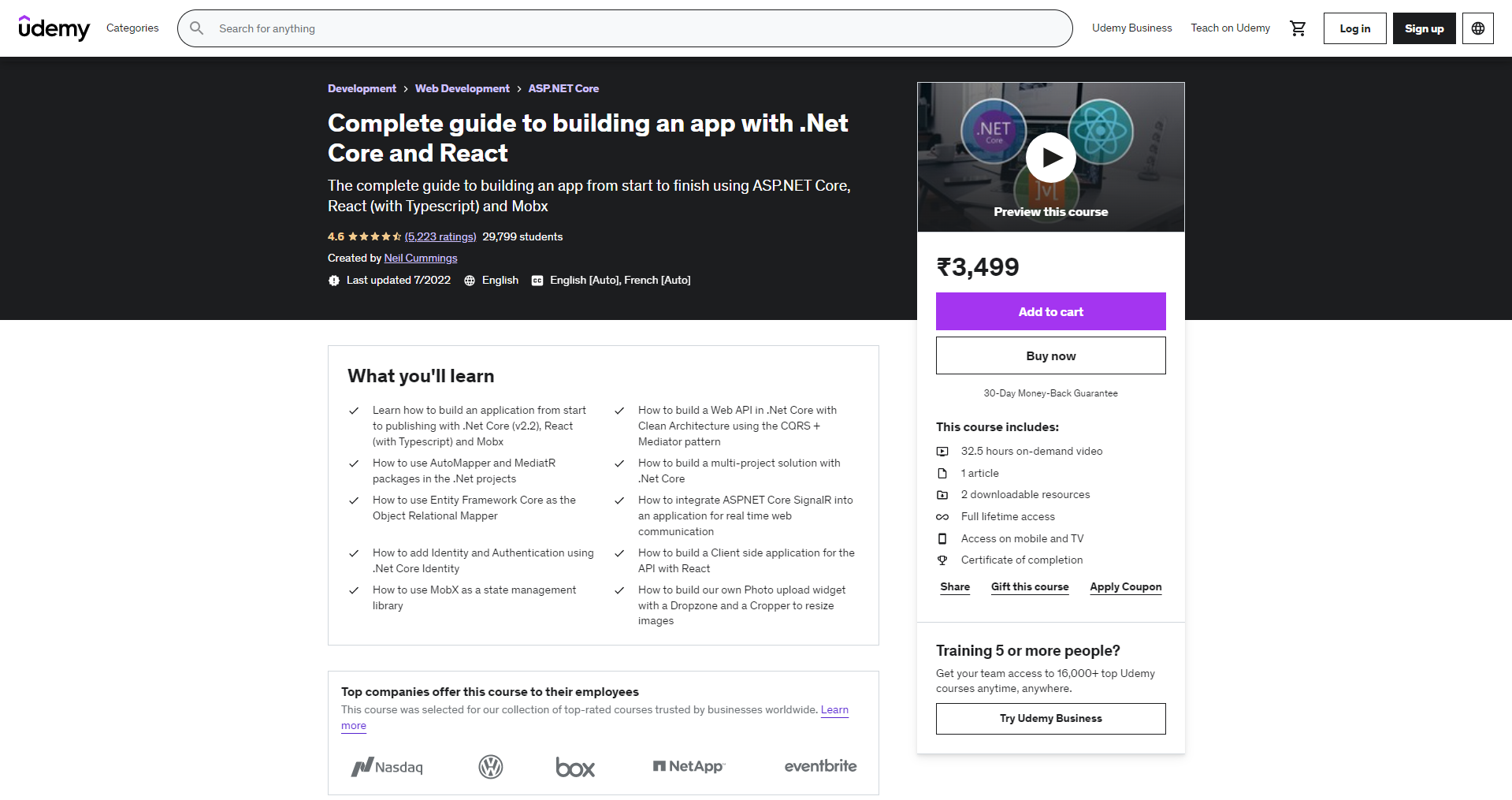Open the shopping cart icon
Screen dimensions: 1512x800
[1298, 28]
